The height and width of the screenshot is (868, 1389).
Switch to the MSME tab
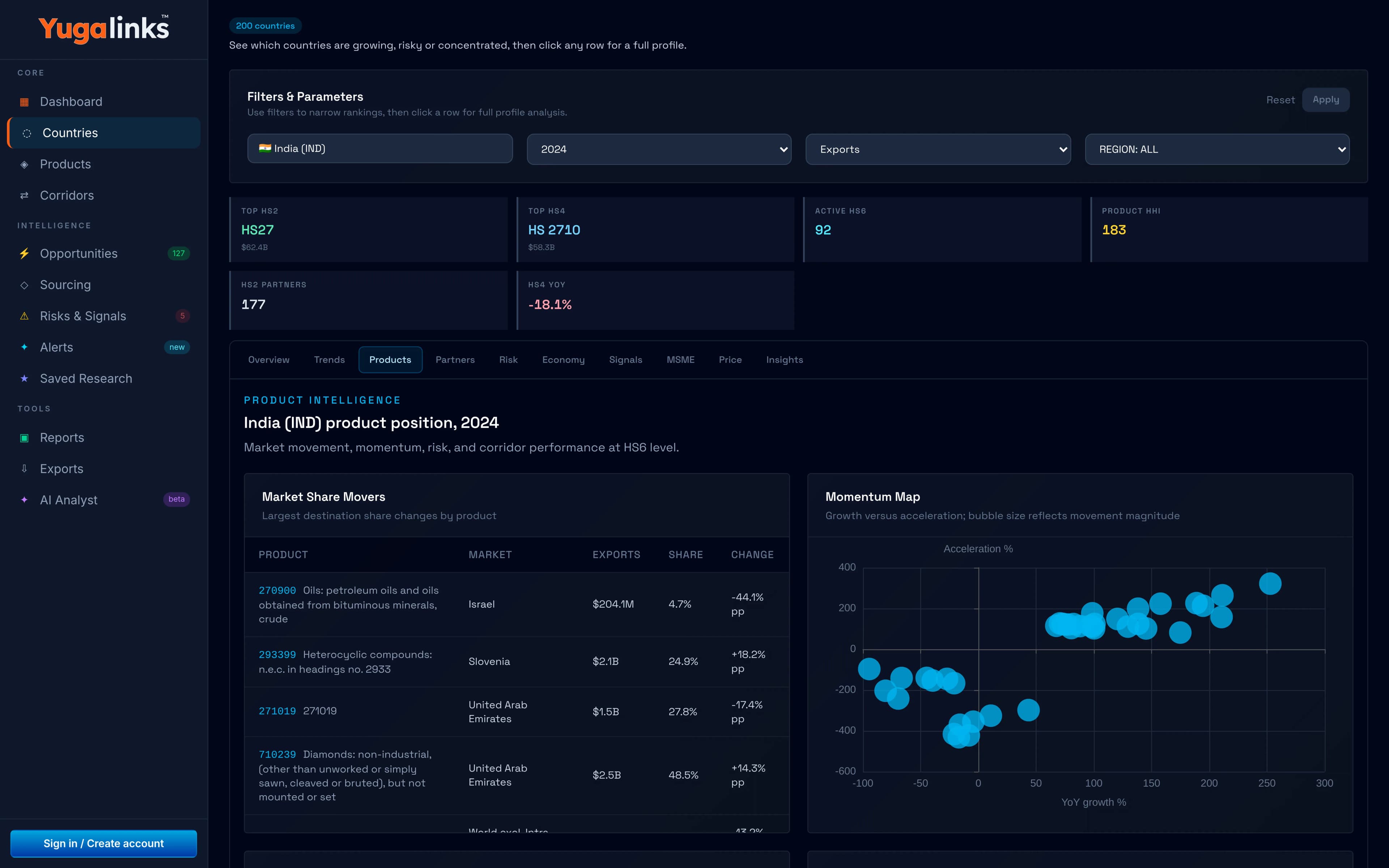[x=681, y=360]
